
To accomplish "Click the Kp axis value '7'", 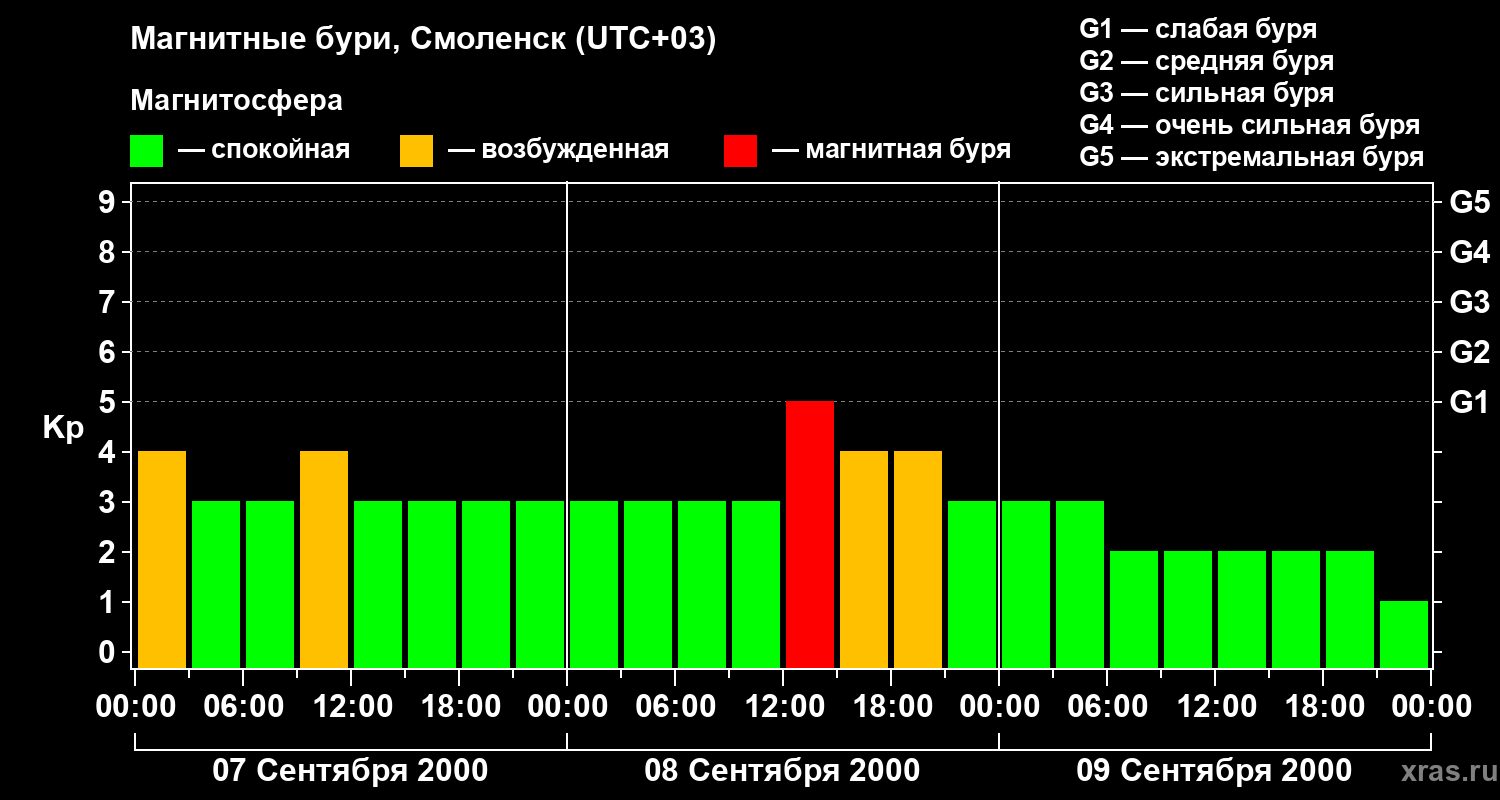I will coord(109,303).
